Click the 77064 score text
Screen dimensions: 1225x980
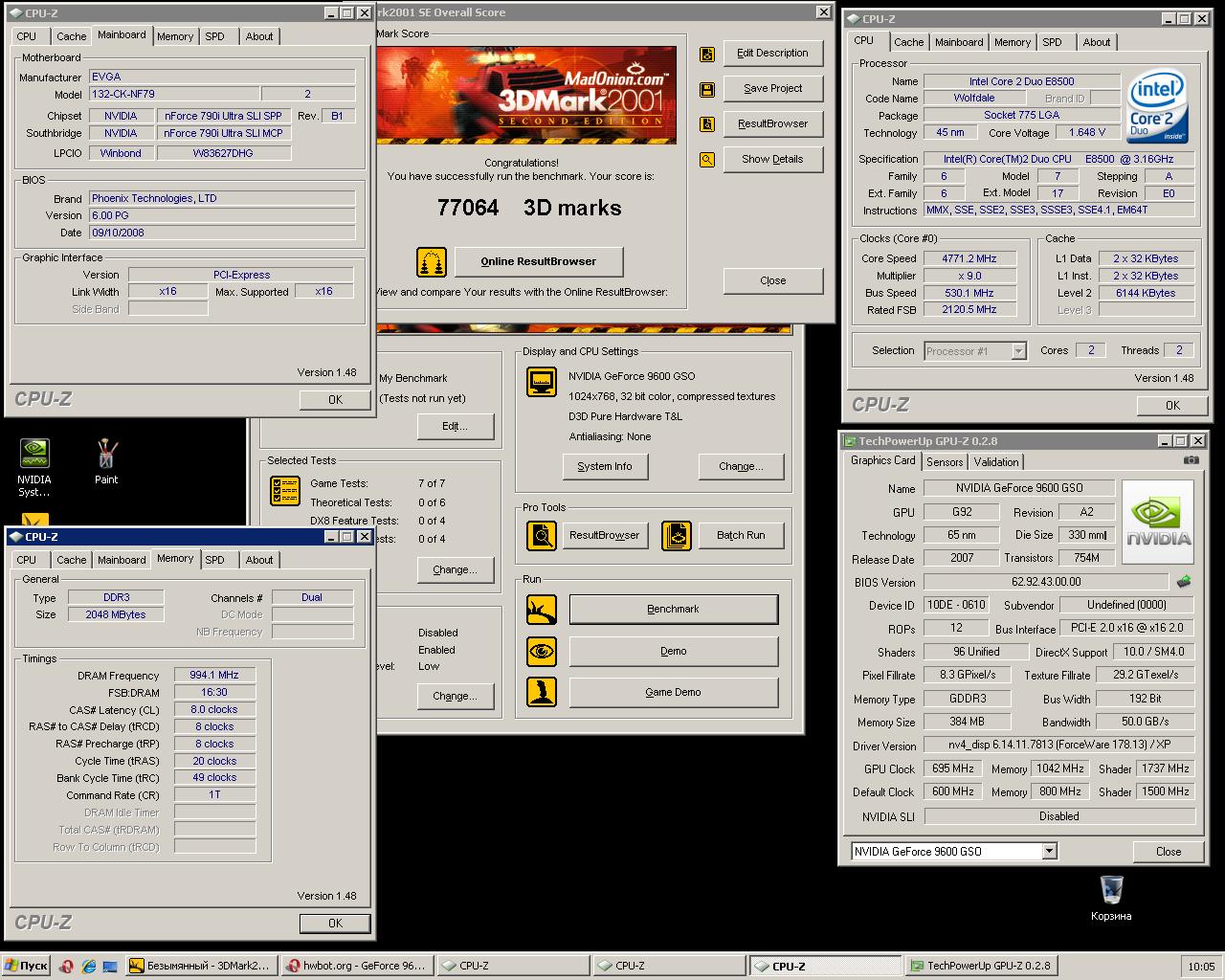point(468,208)
